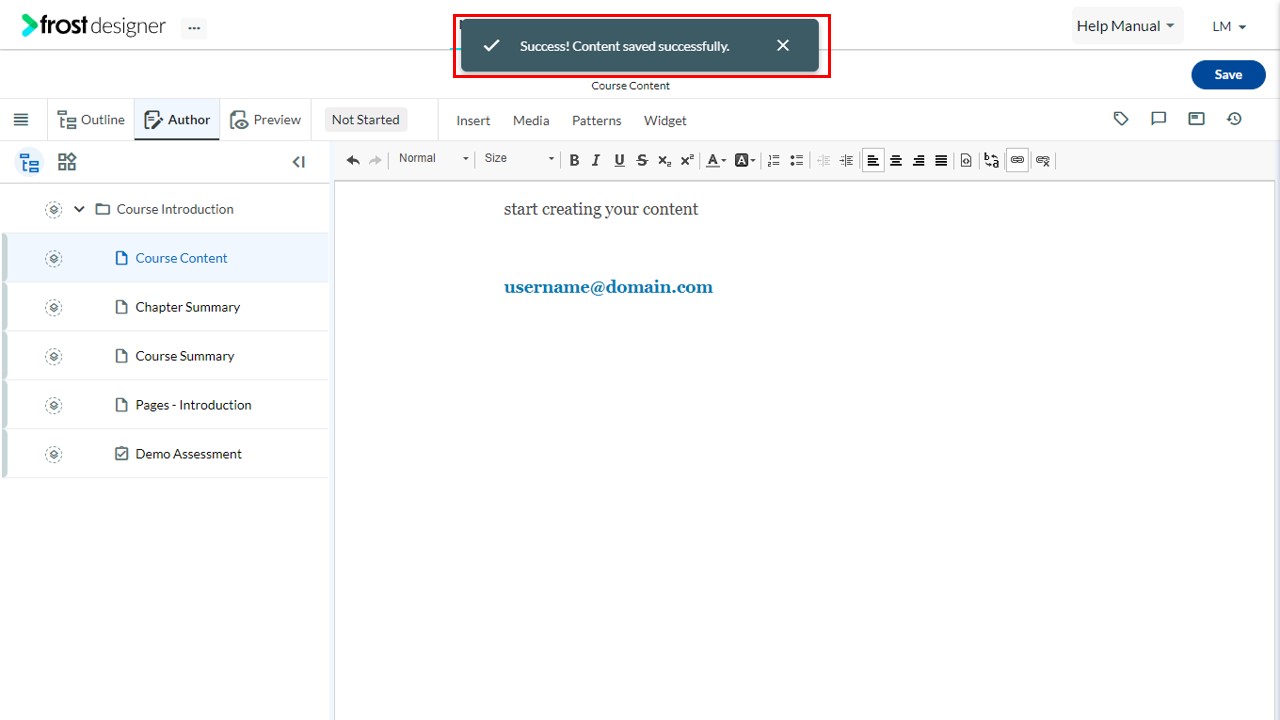
Task: Toggle the hamburger menu sidebar
Action: pos(21,120)
